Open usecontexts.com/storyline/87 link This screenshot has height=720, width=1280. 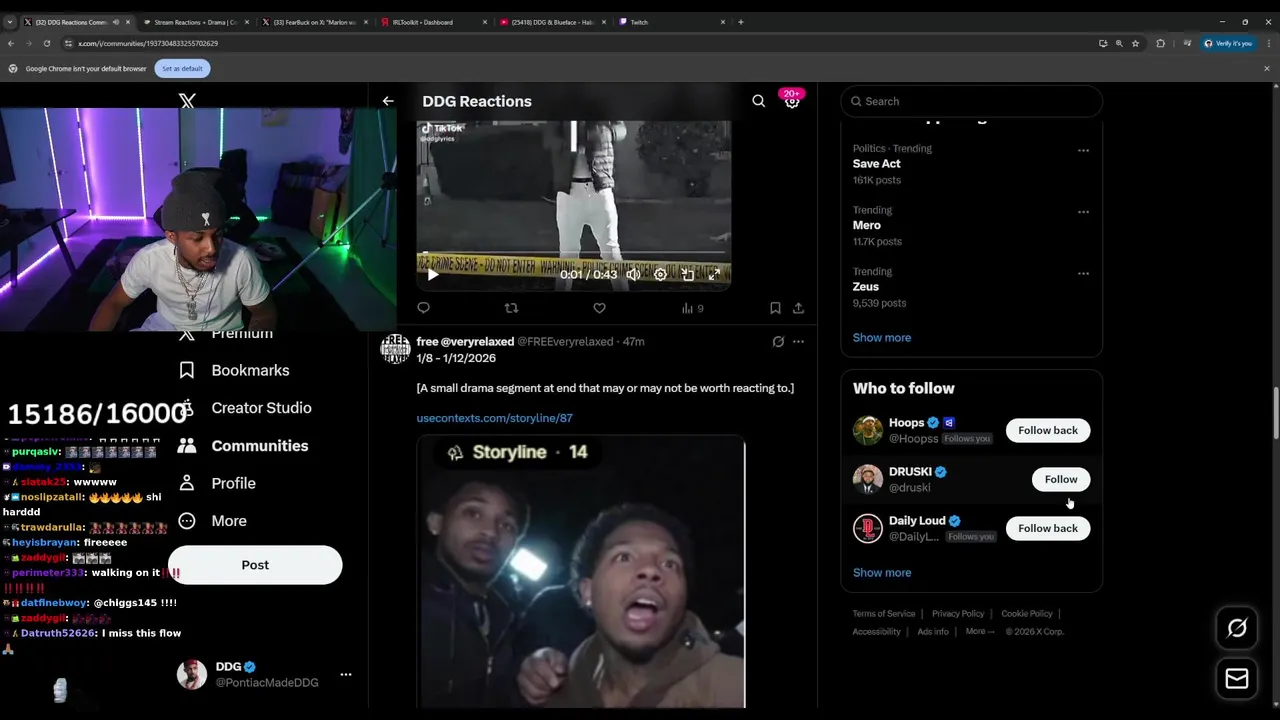click(x=494, y=418)
